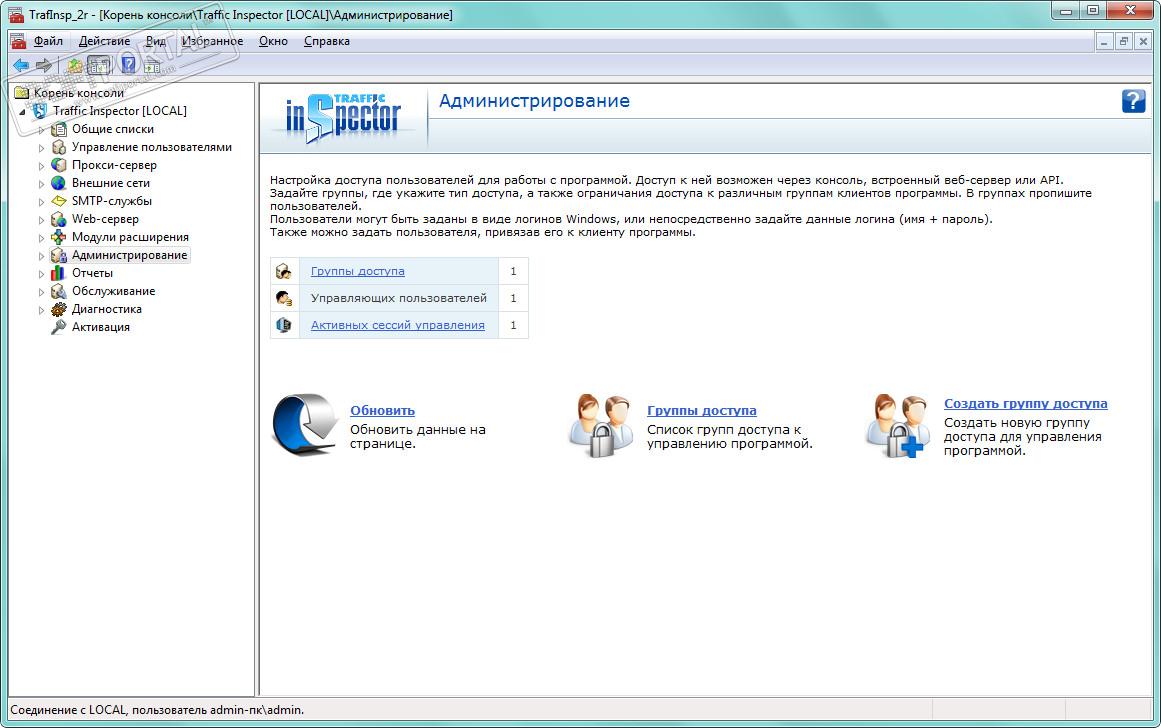
Task: Click the count value in the Управляющих пользователей row
Action: coord(513,298)
